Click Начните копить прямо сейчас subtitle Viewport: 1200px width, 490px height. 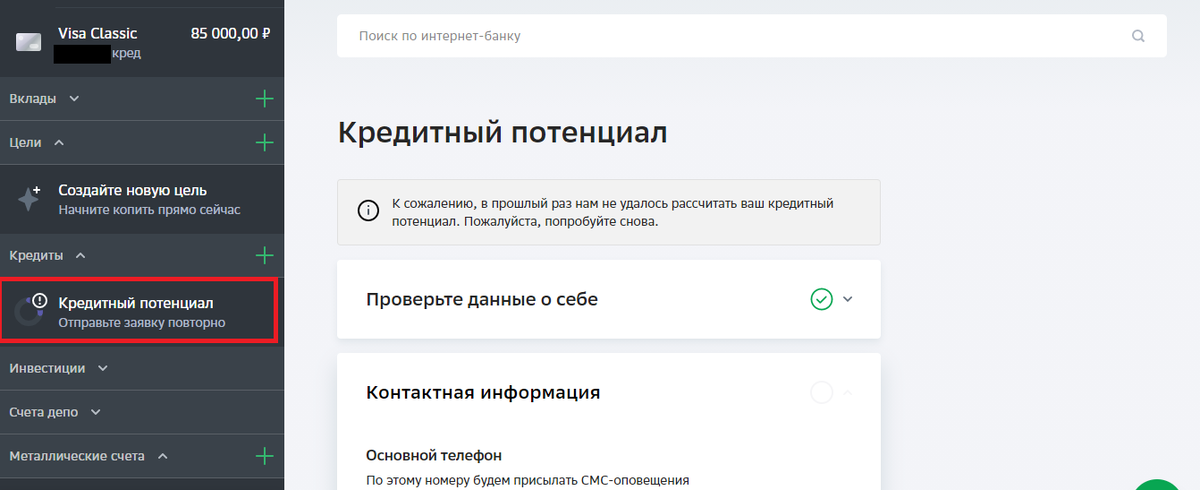coord(149,210)
